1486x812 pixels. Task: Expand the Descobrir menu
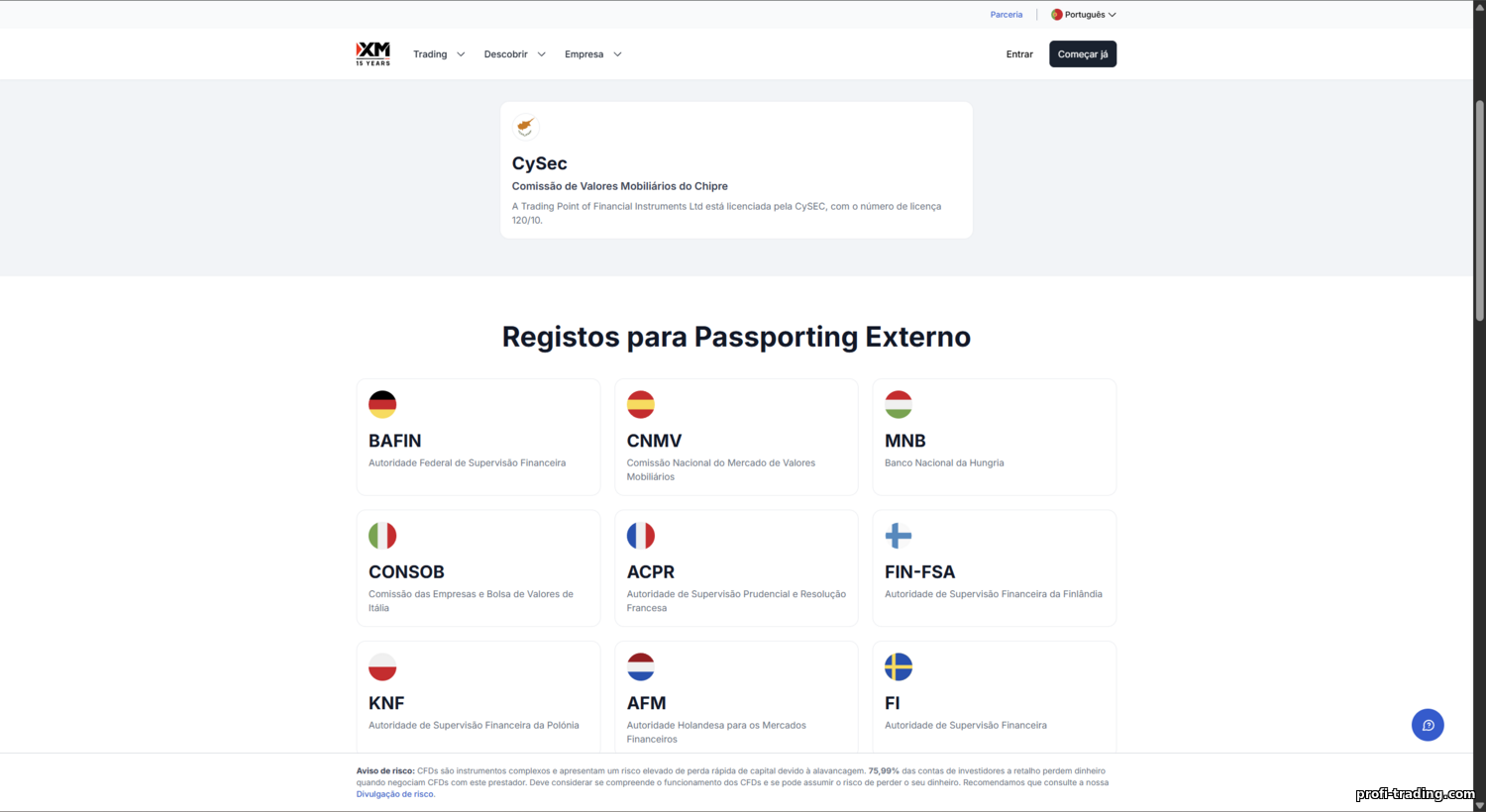(514, 54)
